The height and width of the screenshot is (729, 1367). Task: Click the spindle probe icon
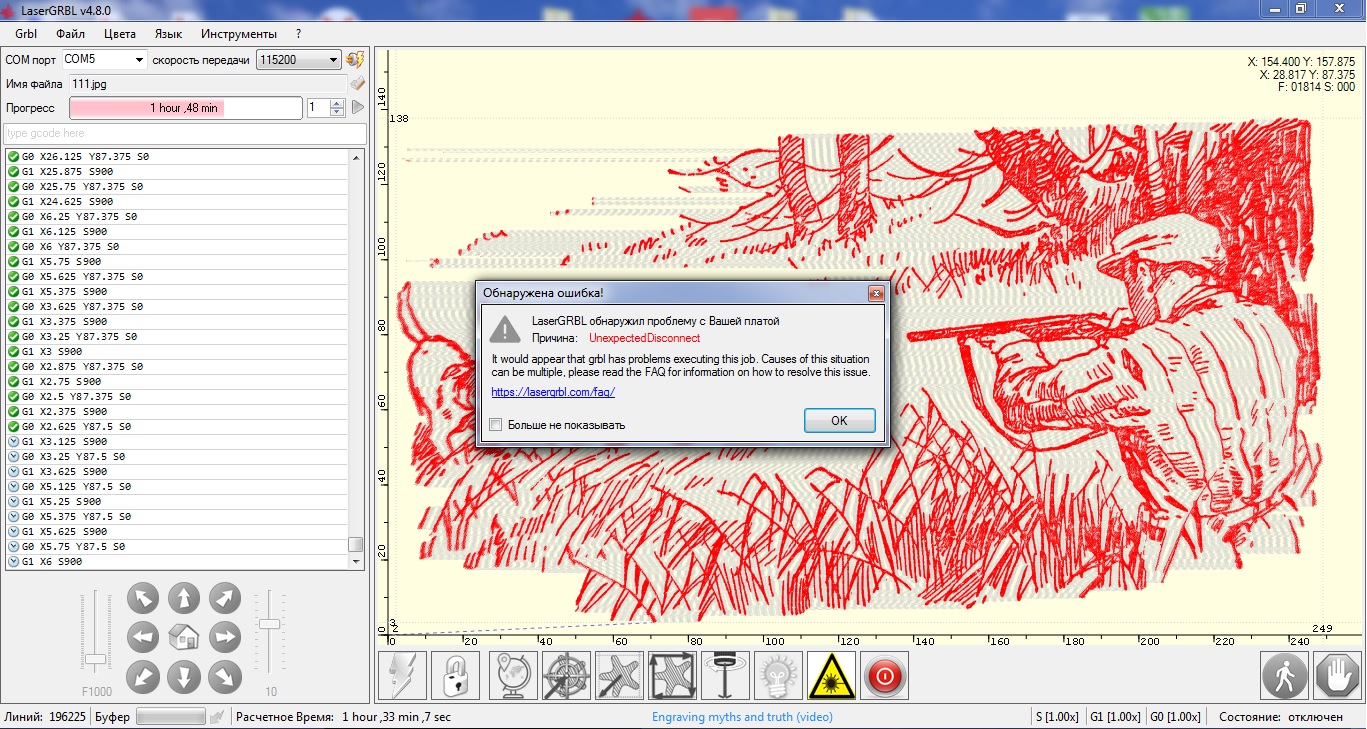pyautogui.click(x=726, y=676)
